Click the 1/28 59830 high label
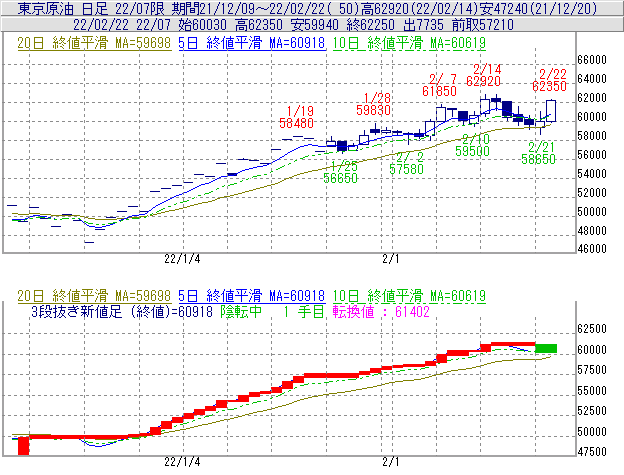The width and height of the screenshot is (624, 475). (x=373, y=104)
